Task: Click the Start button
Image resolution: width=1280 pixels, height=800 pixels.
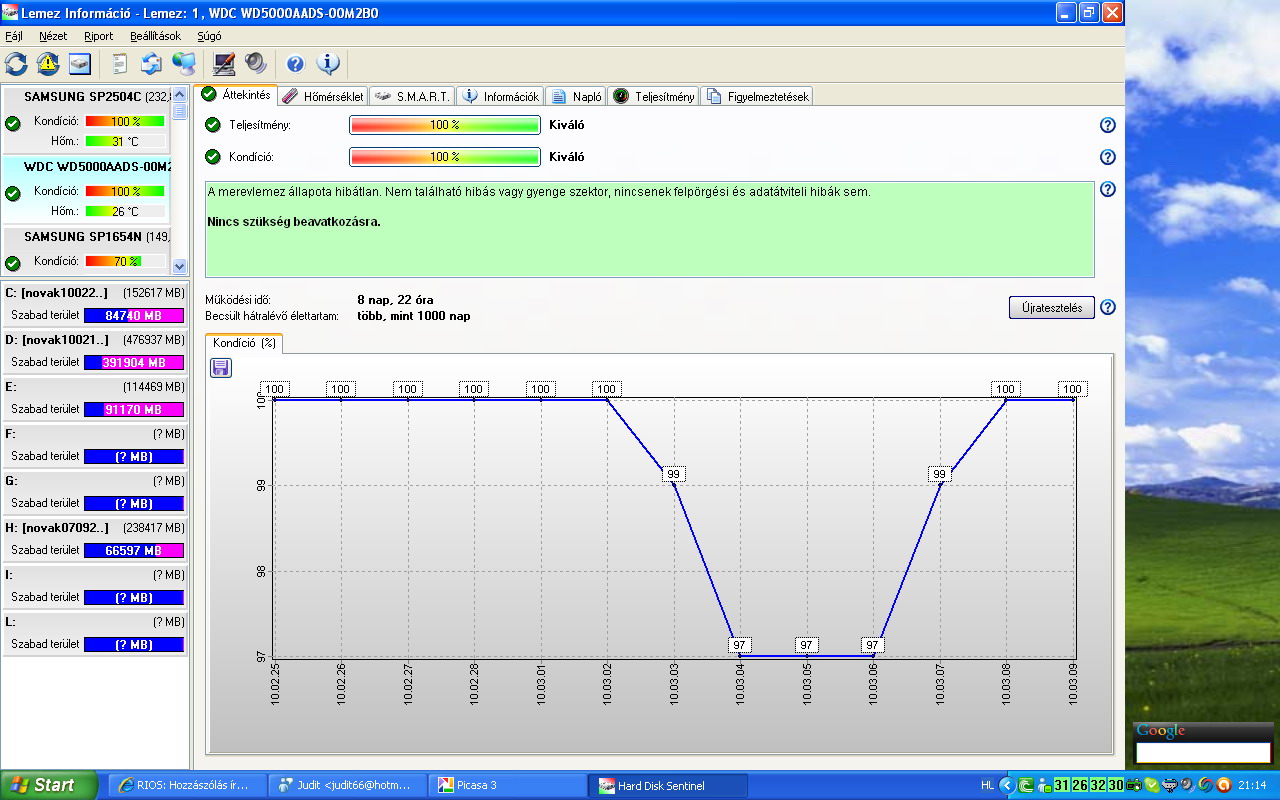Action: tap(49, 785)
